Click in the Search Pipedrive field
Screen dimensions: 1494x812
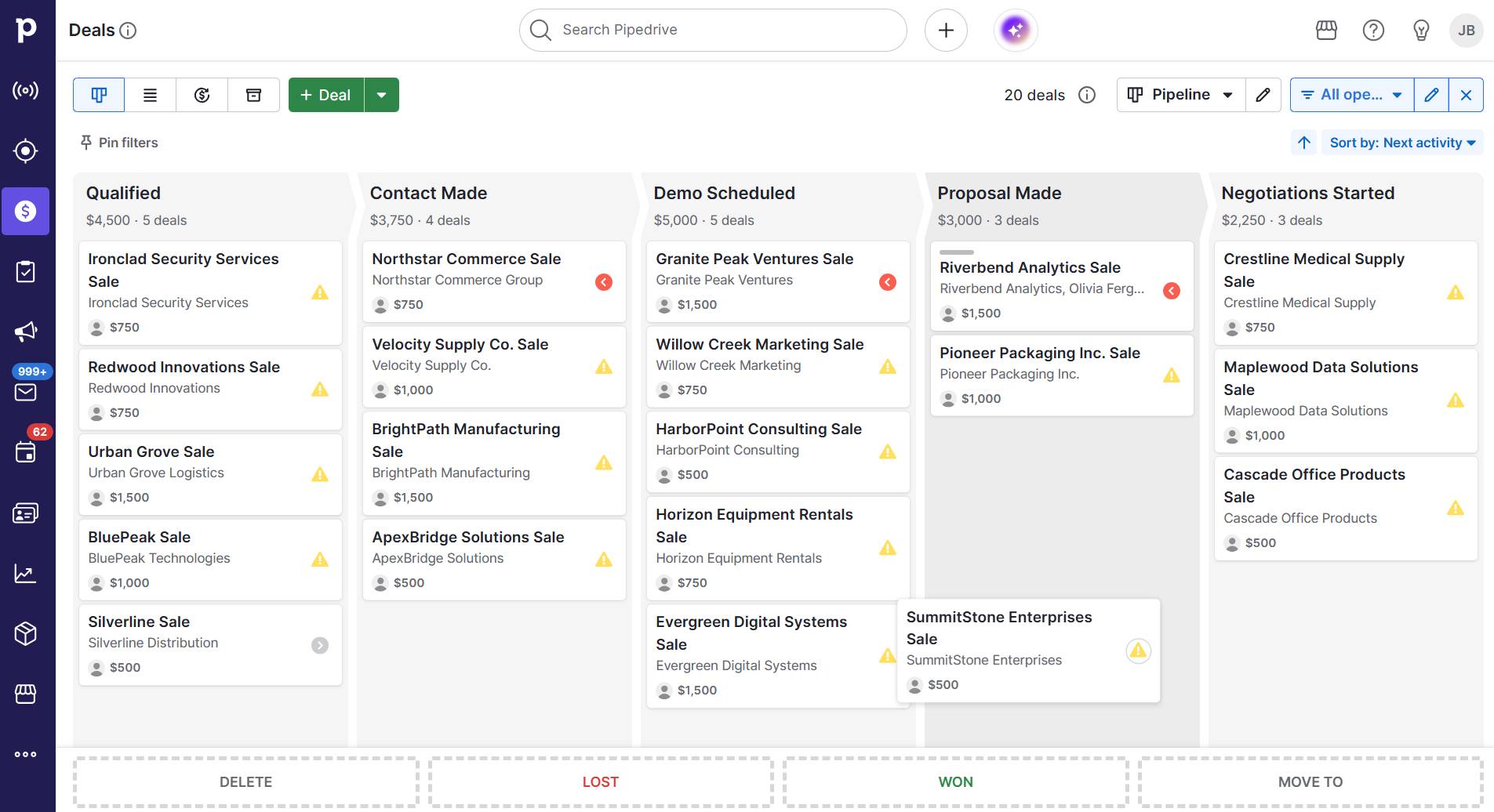point(713,30)
